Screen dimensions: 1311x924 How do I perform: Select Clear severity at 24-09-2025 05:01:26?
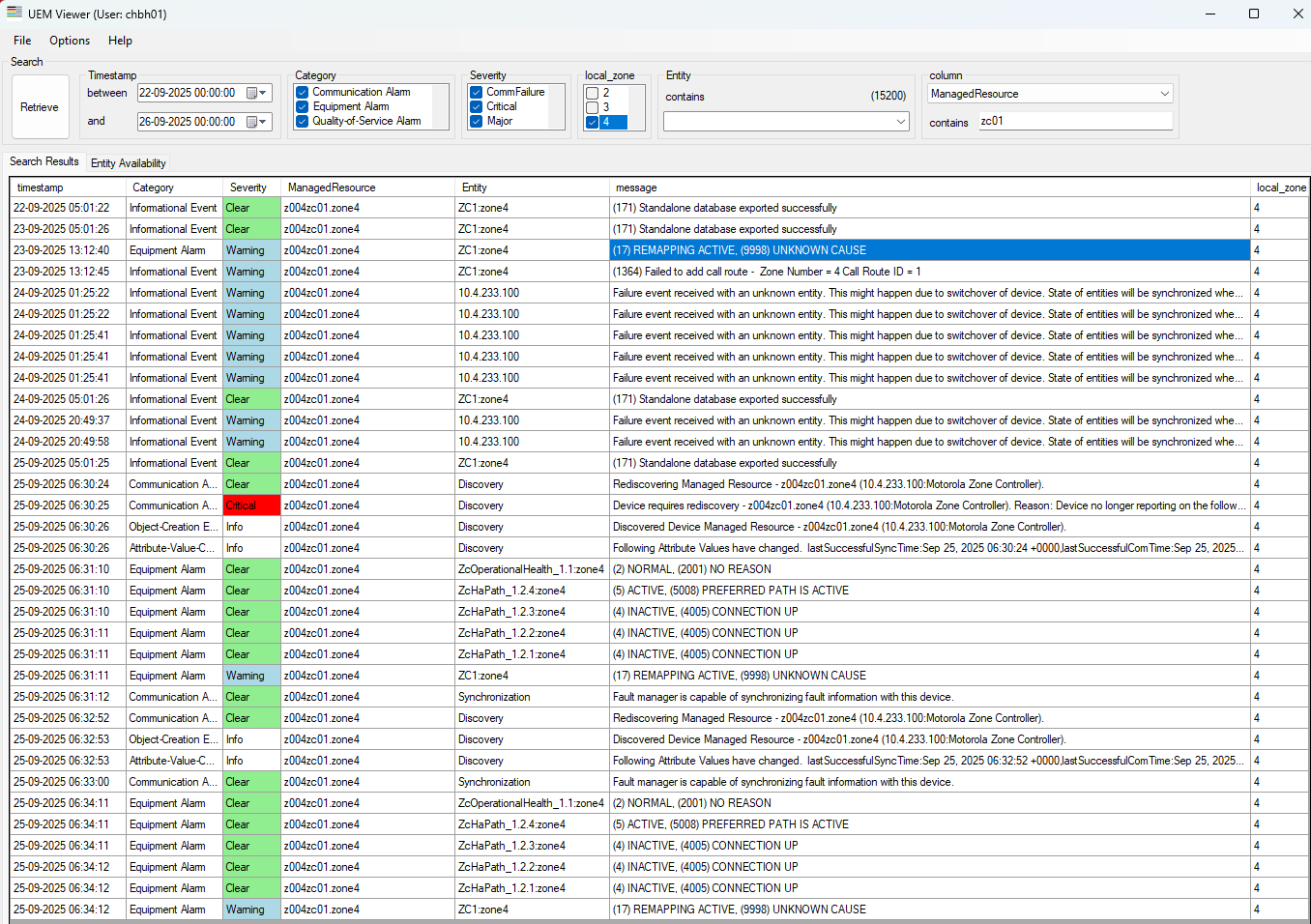tap(251, 399)
